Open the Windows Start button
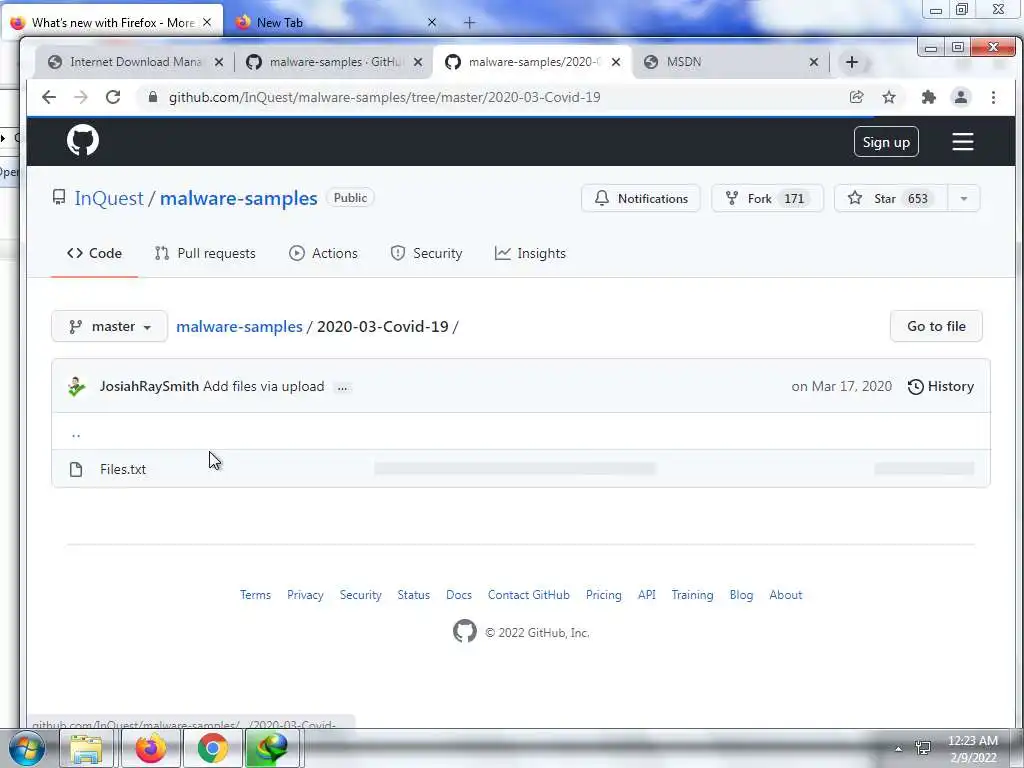The width and height of the screenshot is (1024, 768). [27, 748]
